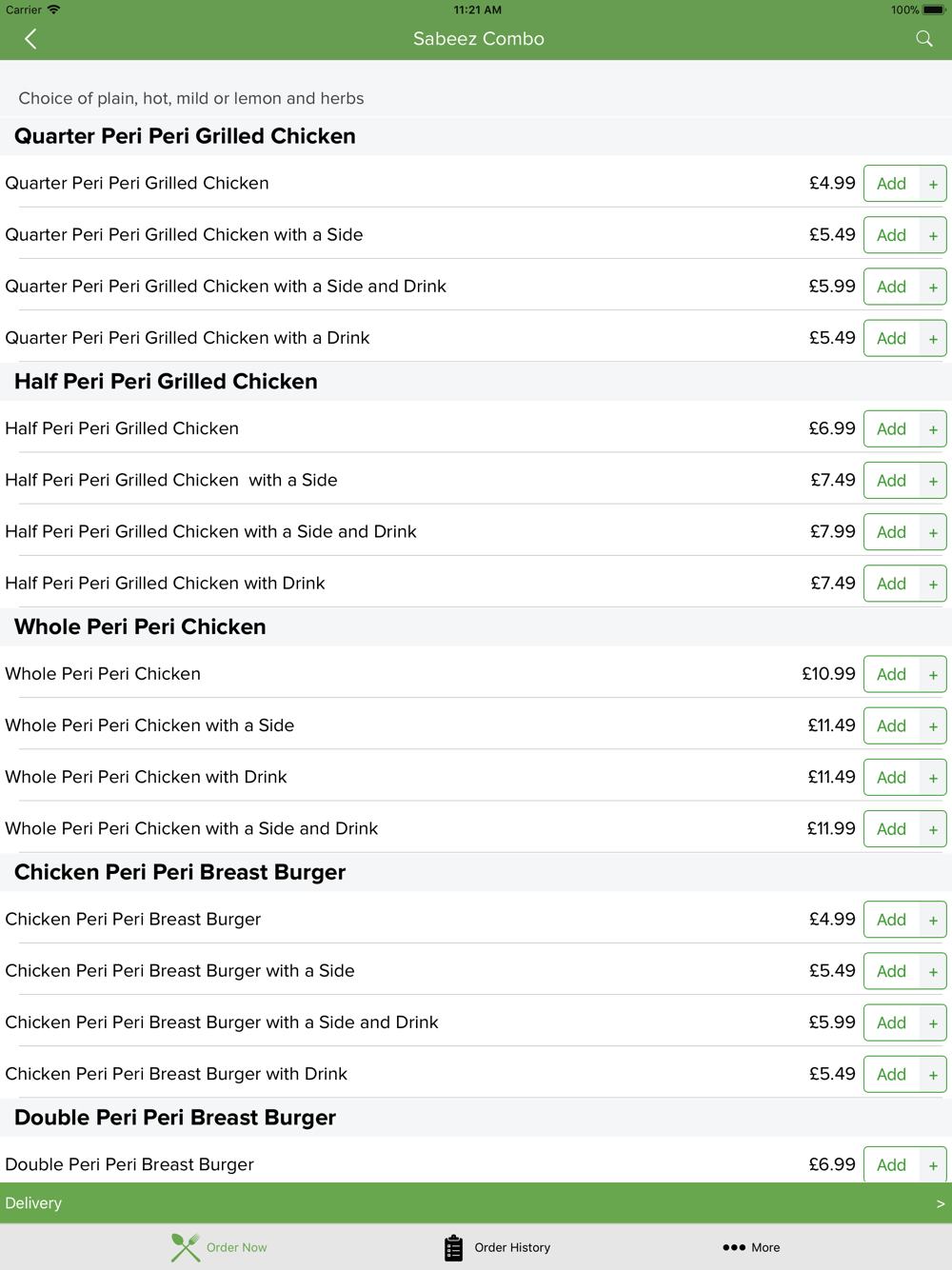952x1270 pixels.
Task: Add Chicken Peri Peri Breast Burger with Drink
Action: (x=892, y=1075)
